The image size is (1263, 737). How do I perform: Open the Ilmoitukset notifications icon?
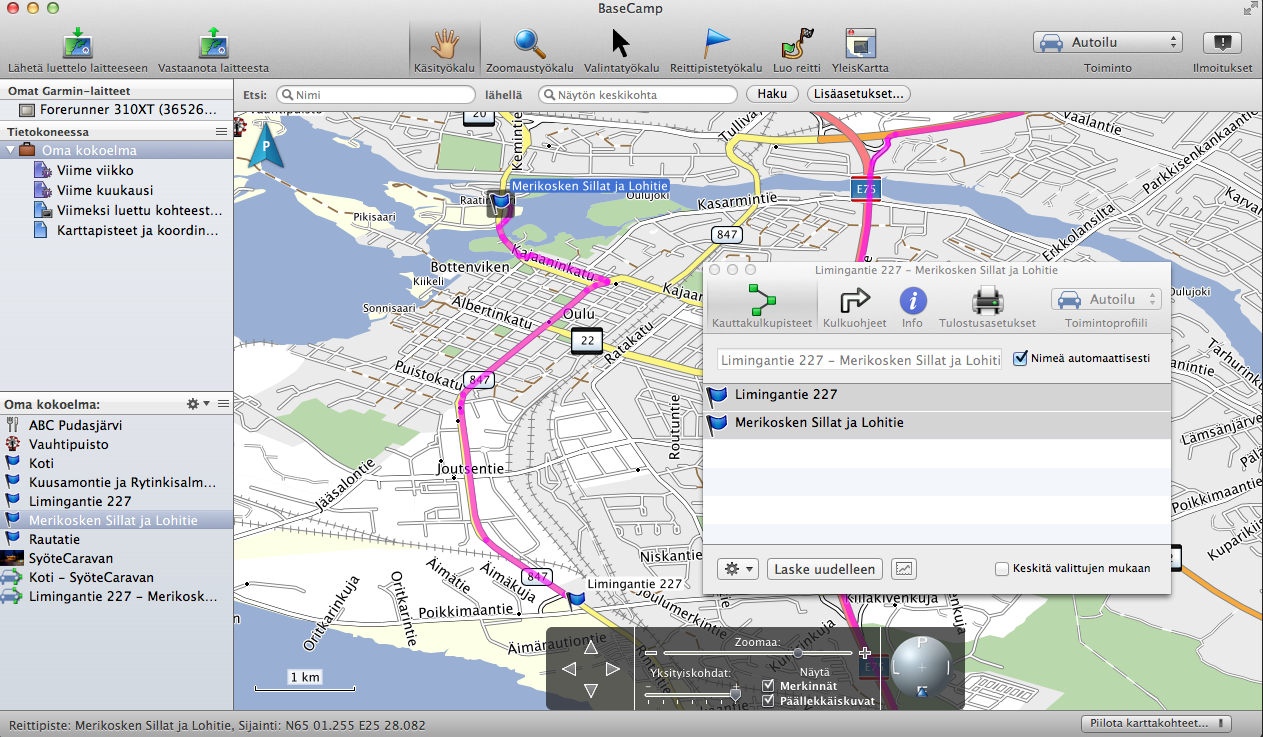[1222, 43]
